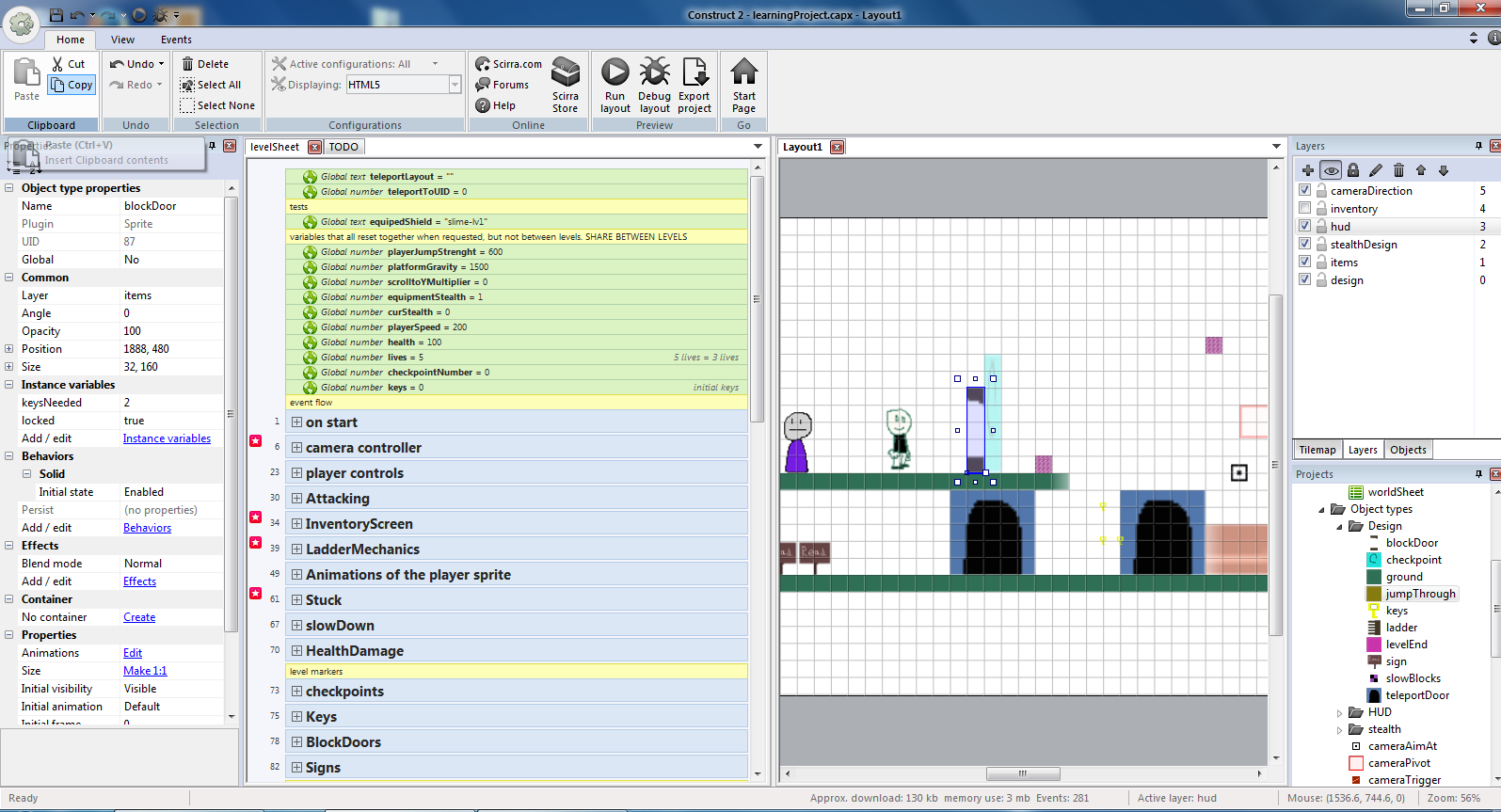Image resolution: width=1501 pixels, height=812 pixels.
Task: Click the lock layer icon in Layers toolbar
Action: pyautogui.click(x=1353, y=170)
